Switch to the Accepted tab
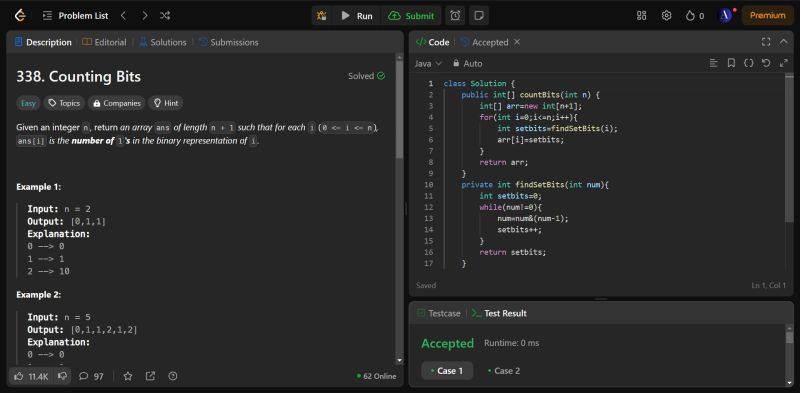Image resolution: width=800 pixels, height=393 pixels. click(484, 42)
